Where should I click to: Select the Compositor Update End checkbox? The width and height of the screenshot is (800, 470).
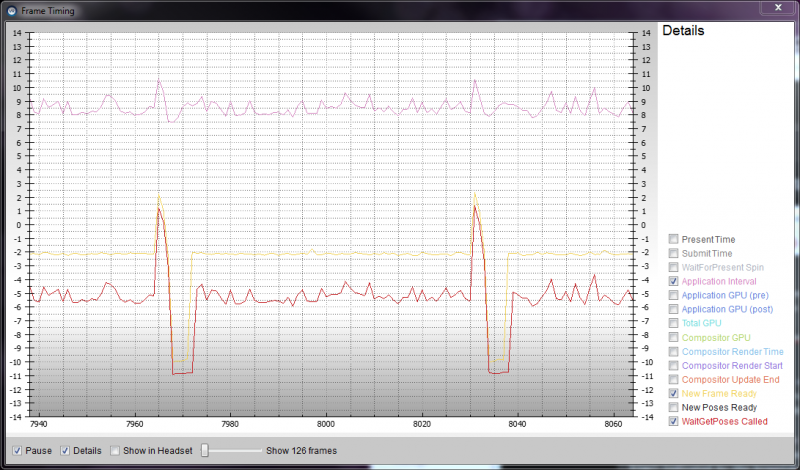(674, 380)
